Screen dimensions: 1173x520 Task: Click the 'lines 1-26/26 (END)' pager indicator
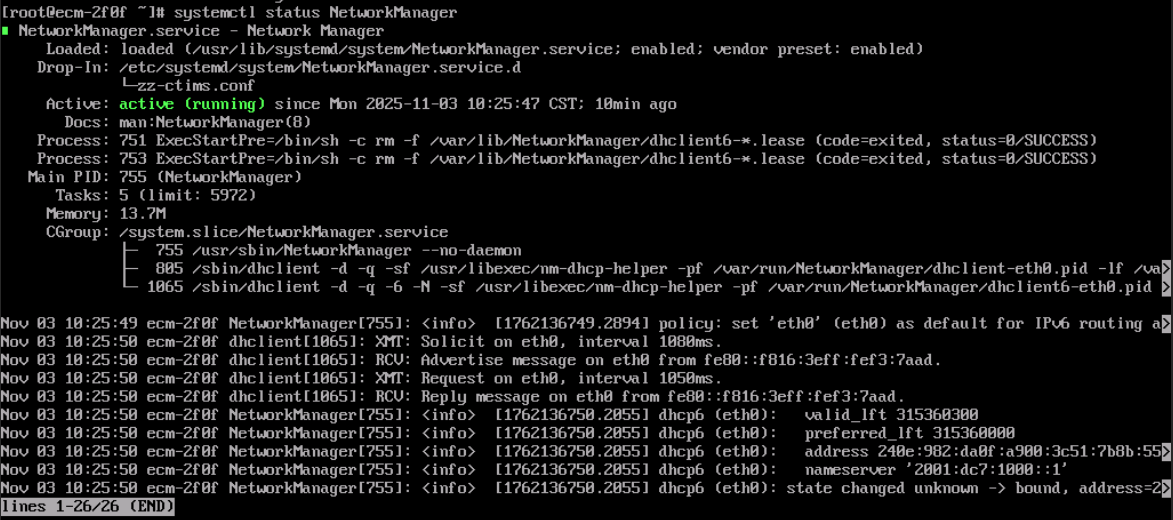point(88,507)
